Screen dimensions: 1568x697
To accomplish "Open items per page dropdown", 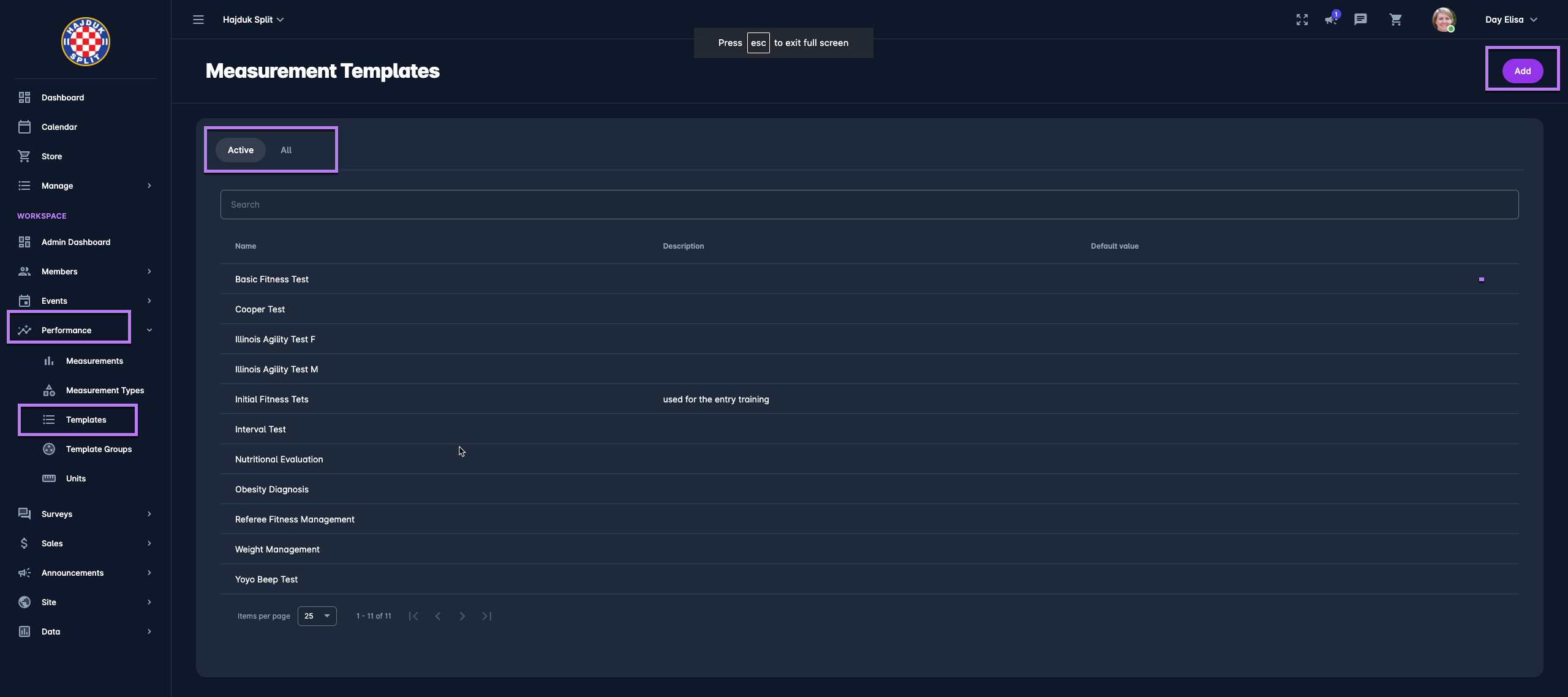I will point(317,616).
